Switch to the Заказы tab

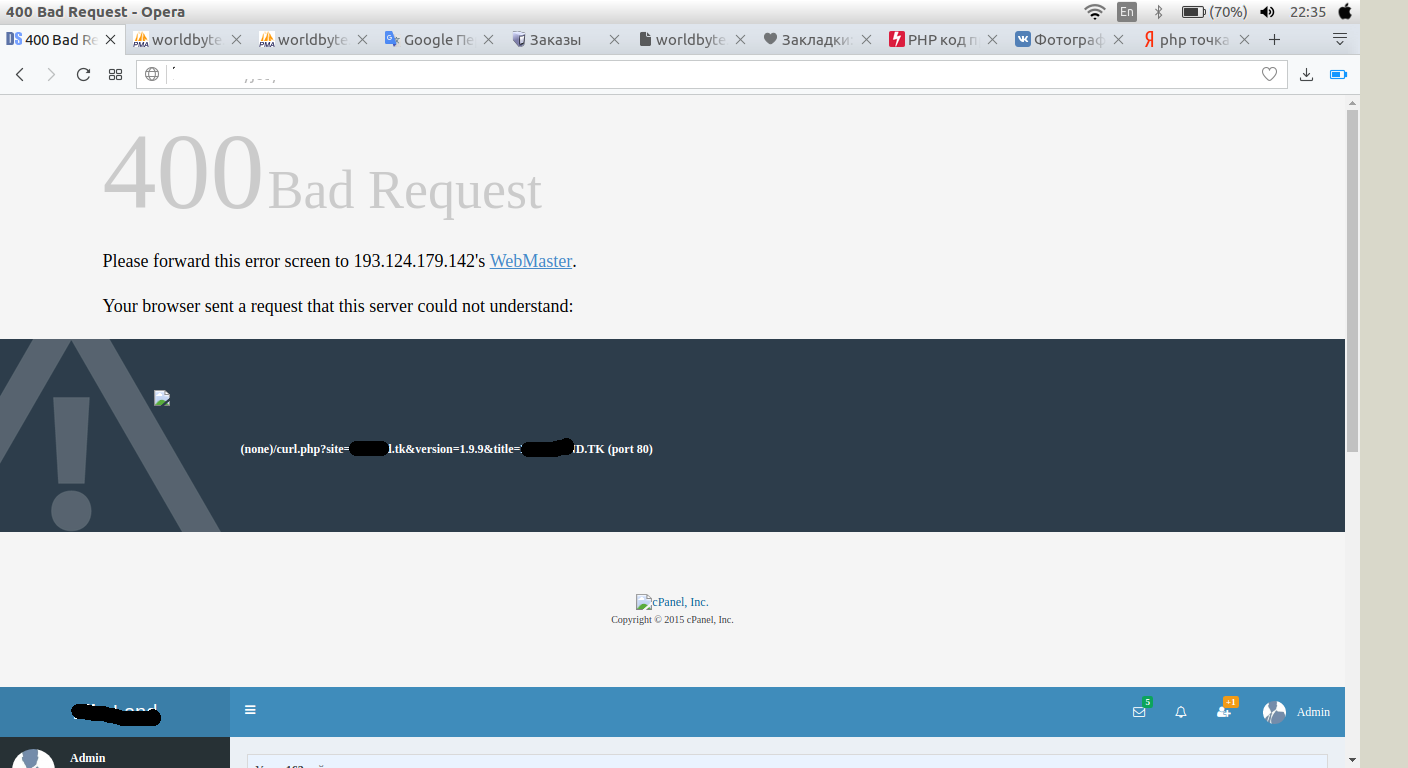(555, 40)
